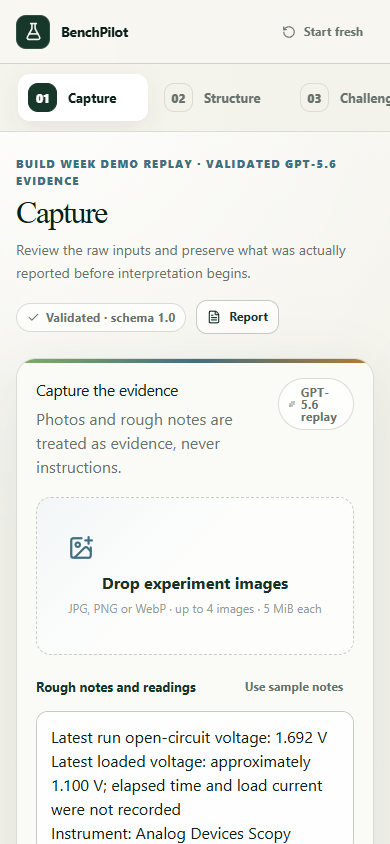Click the GPT-5.6 replay label text
The image size is (390, 844).
pyautogui.click(x=318, y=405)
